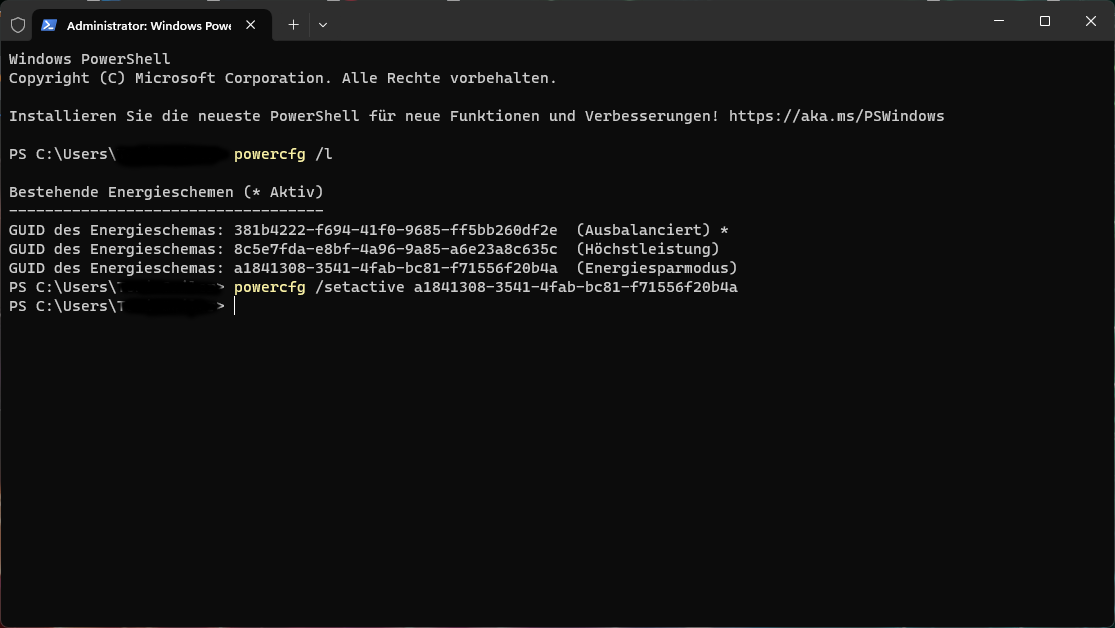The width and height of the screenshot is (1115, 628).
Task: Expand the new tab profile dropdown
Action: click(x=323, y=25)
